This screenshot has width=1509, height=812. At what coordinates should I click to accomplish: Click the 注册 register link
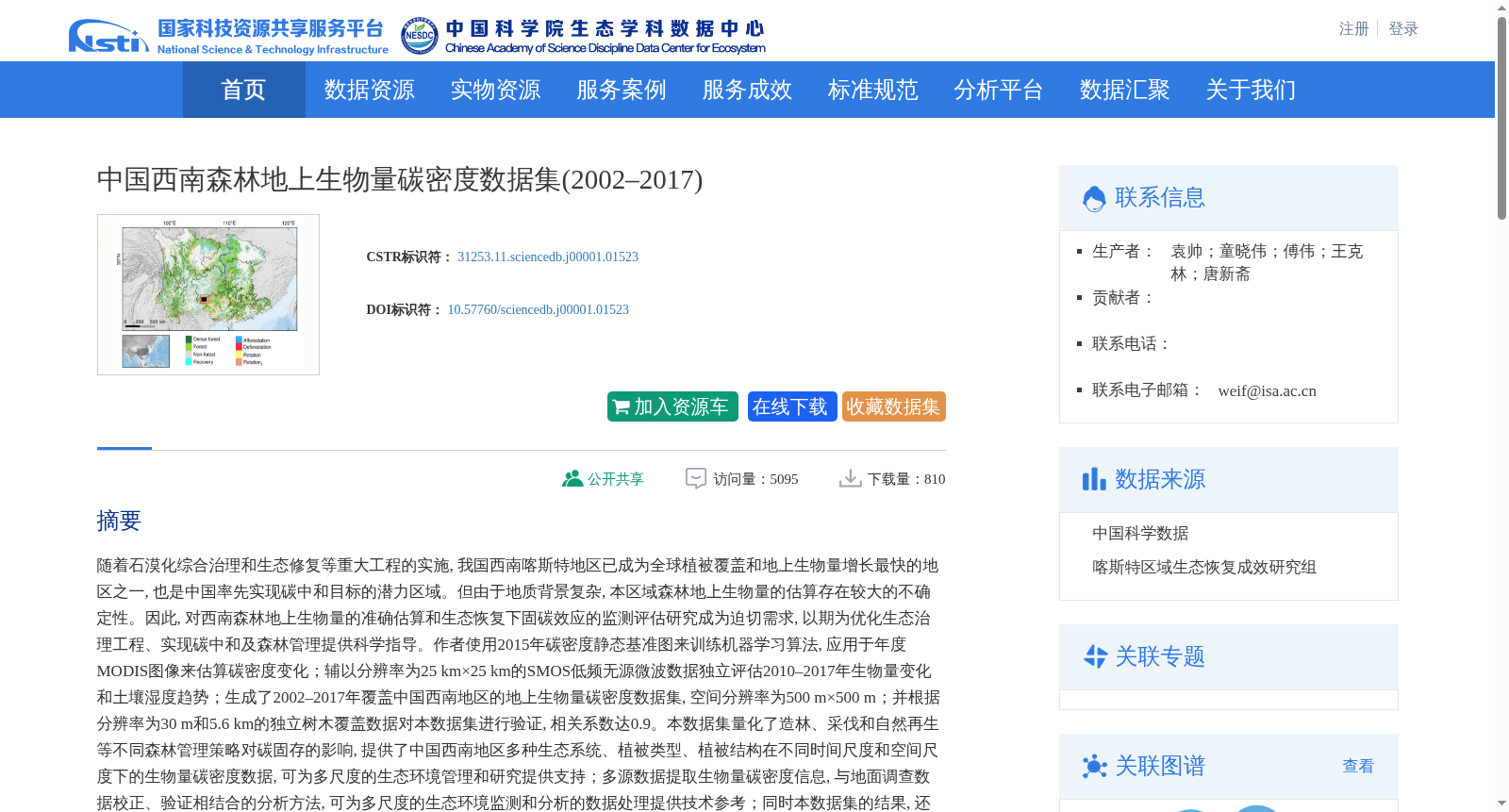pos(1353,29)
